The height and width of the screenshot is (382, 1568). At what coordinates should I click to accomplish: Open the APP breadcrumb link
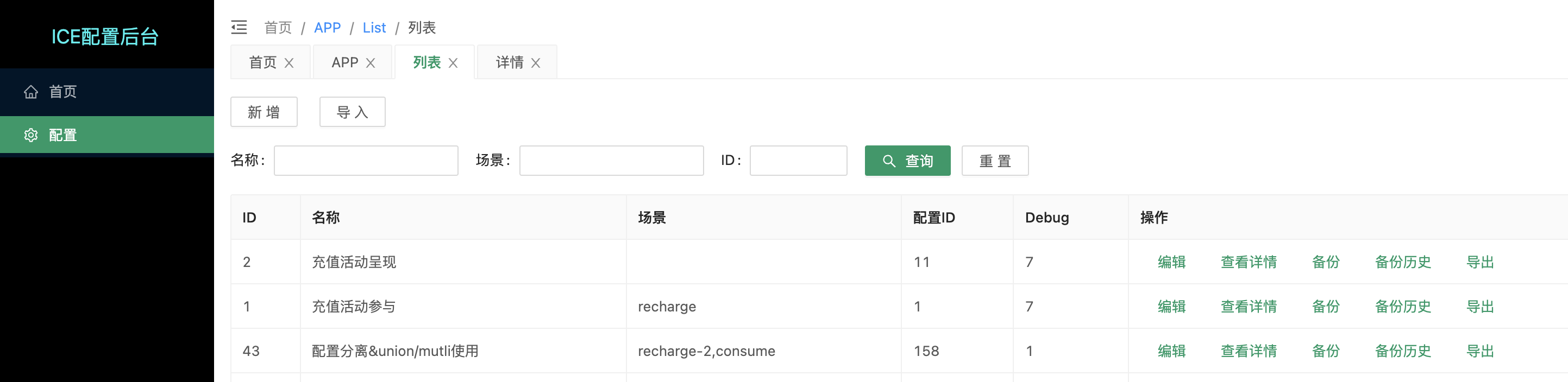328,27
